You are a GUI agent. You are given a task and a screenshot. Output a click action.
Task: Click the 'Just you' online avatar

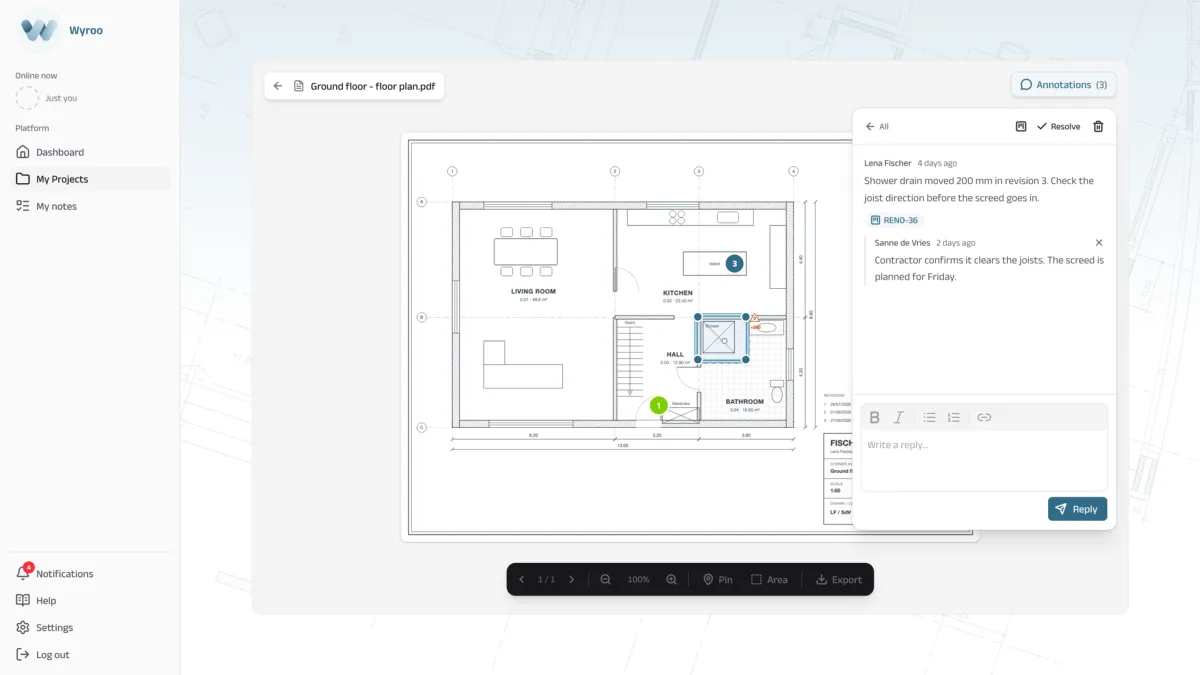[x=27, y=98]
